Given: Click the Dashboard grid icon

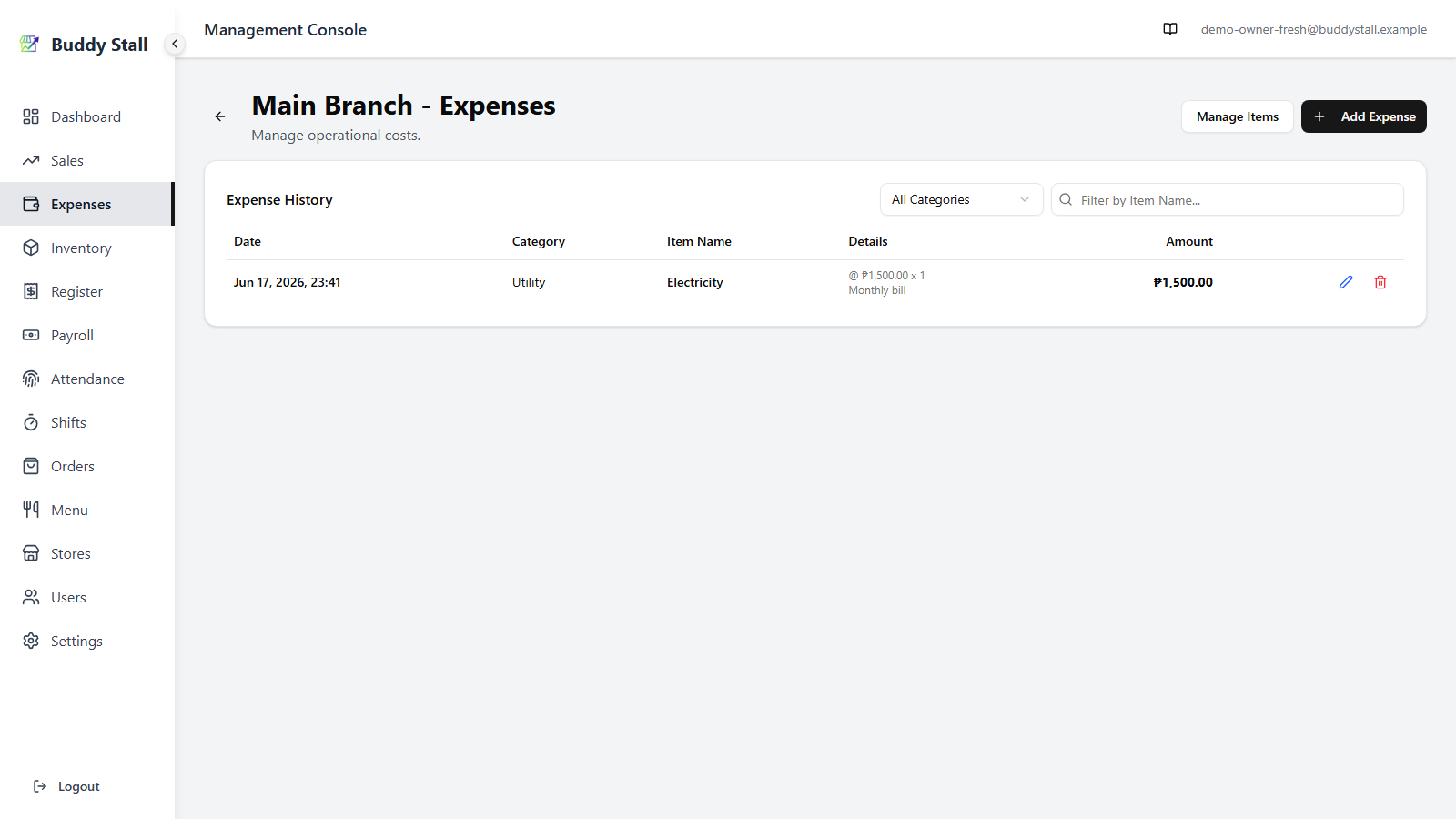Looking at the screenshot, I should point(31,116).
